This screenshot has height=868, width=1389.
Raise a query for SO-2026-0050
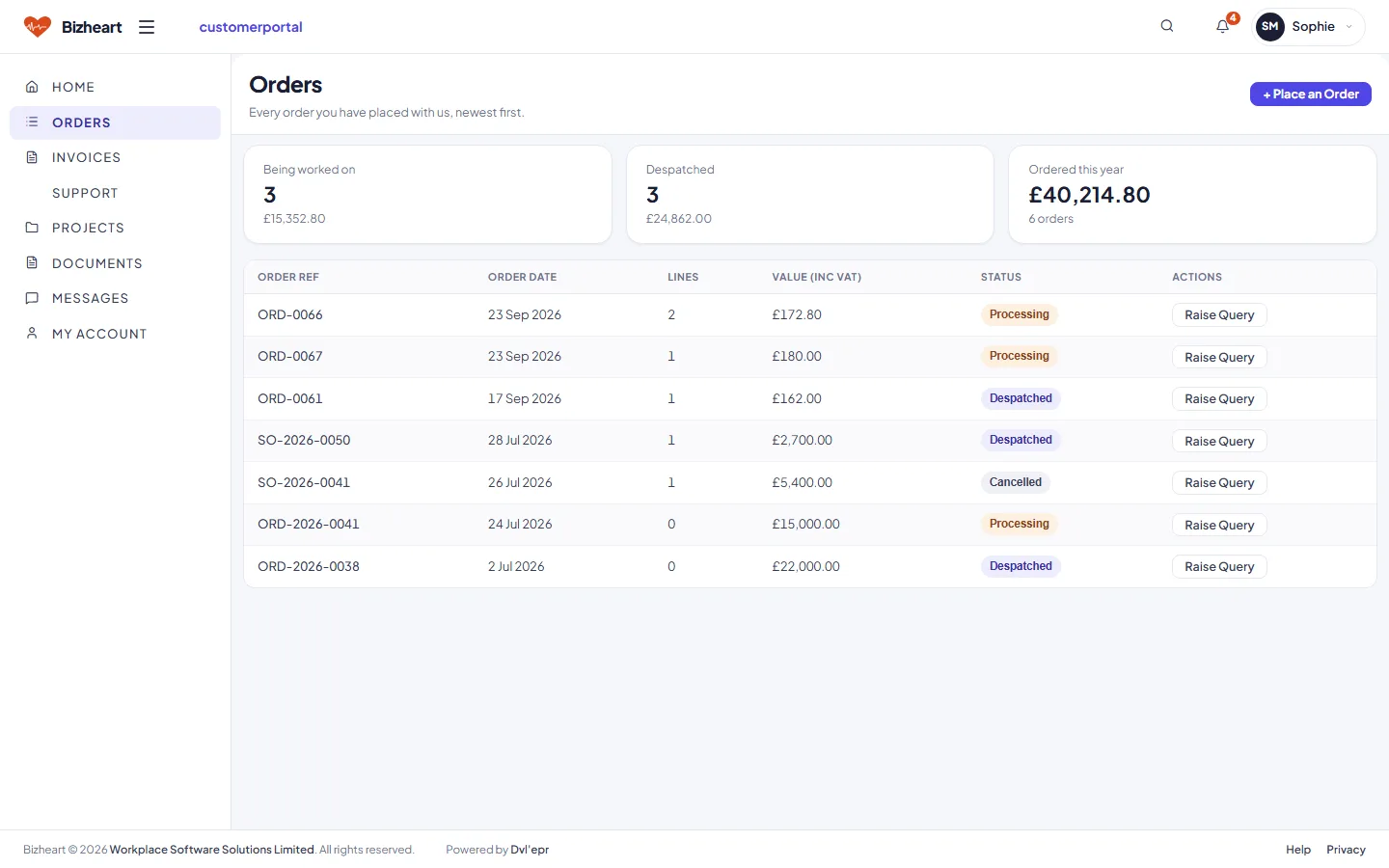coord(1219,441)
